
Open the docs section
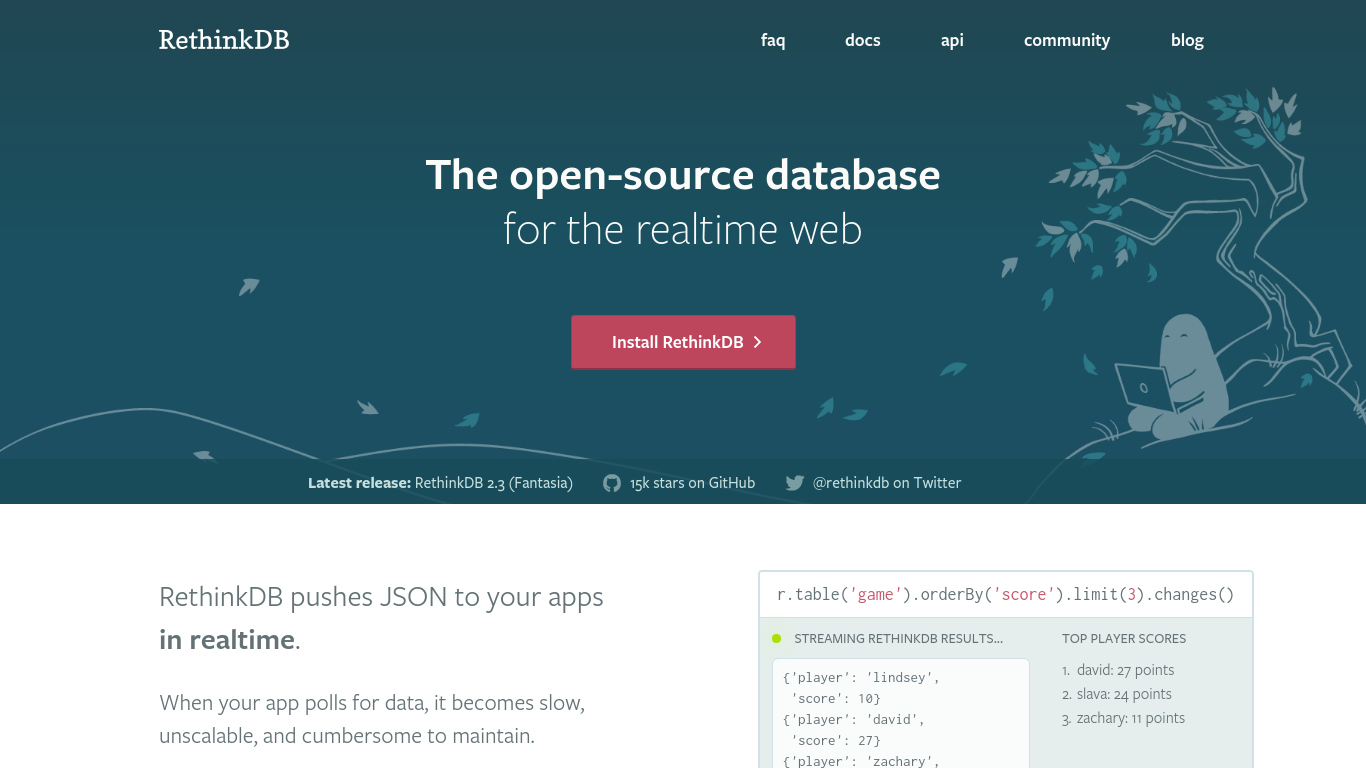tap(862, 40)
